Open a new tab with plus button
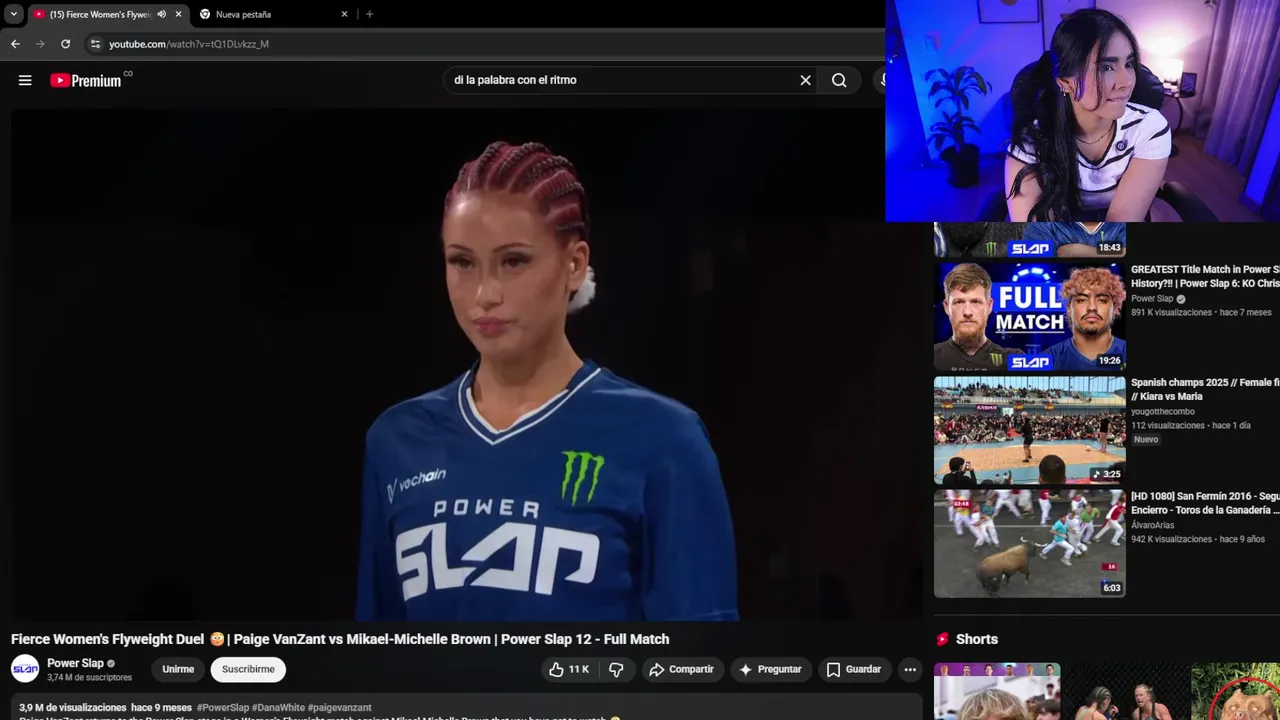Screen dimensions: 1280x720 369,14
